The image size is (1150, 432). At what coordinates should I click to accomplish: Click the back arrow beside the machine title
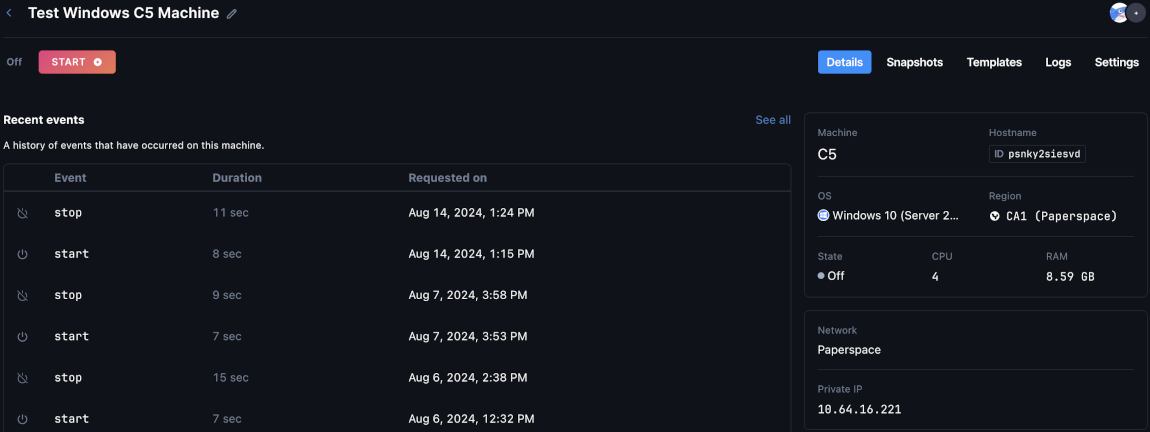point(9,13)
